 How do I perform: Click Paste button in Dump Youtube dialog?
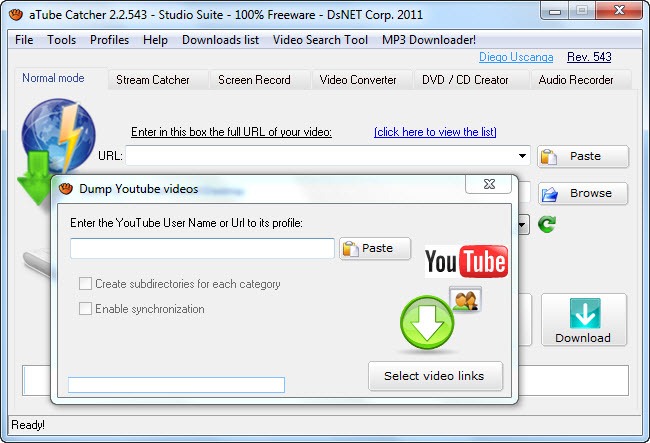click(375, 248)
